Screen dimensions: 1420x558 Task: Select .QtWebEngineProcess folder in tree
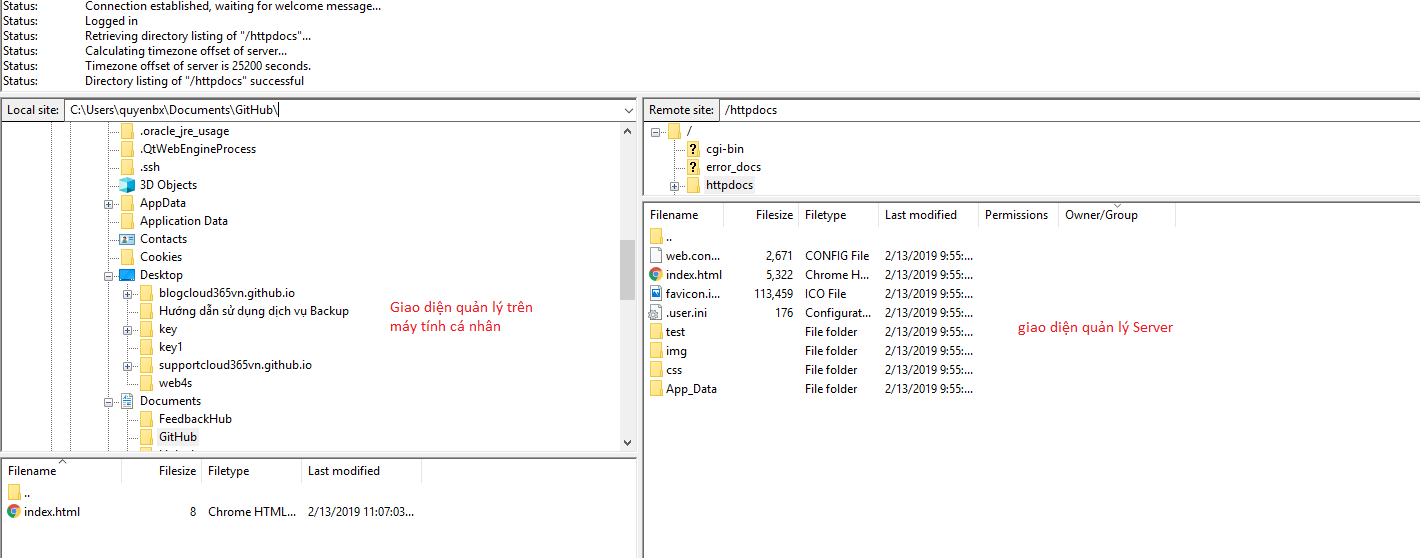pyautogui.click(x=198, y=149)
